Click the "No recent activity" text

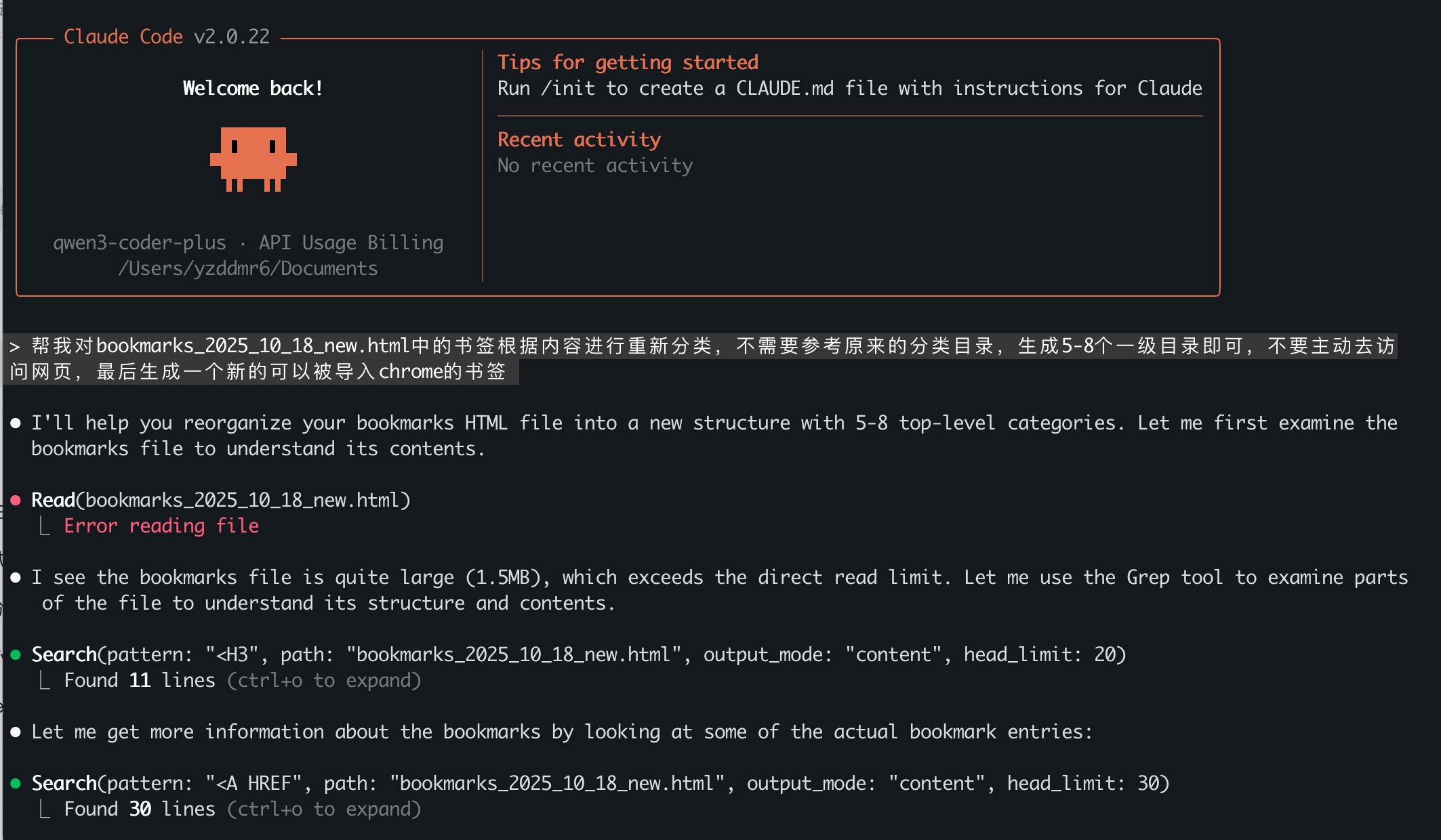click(x=595, y=166)
